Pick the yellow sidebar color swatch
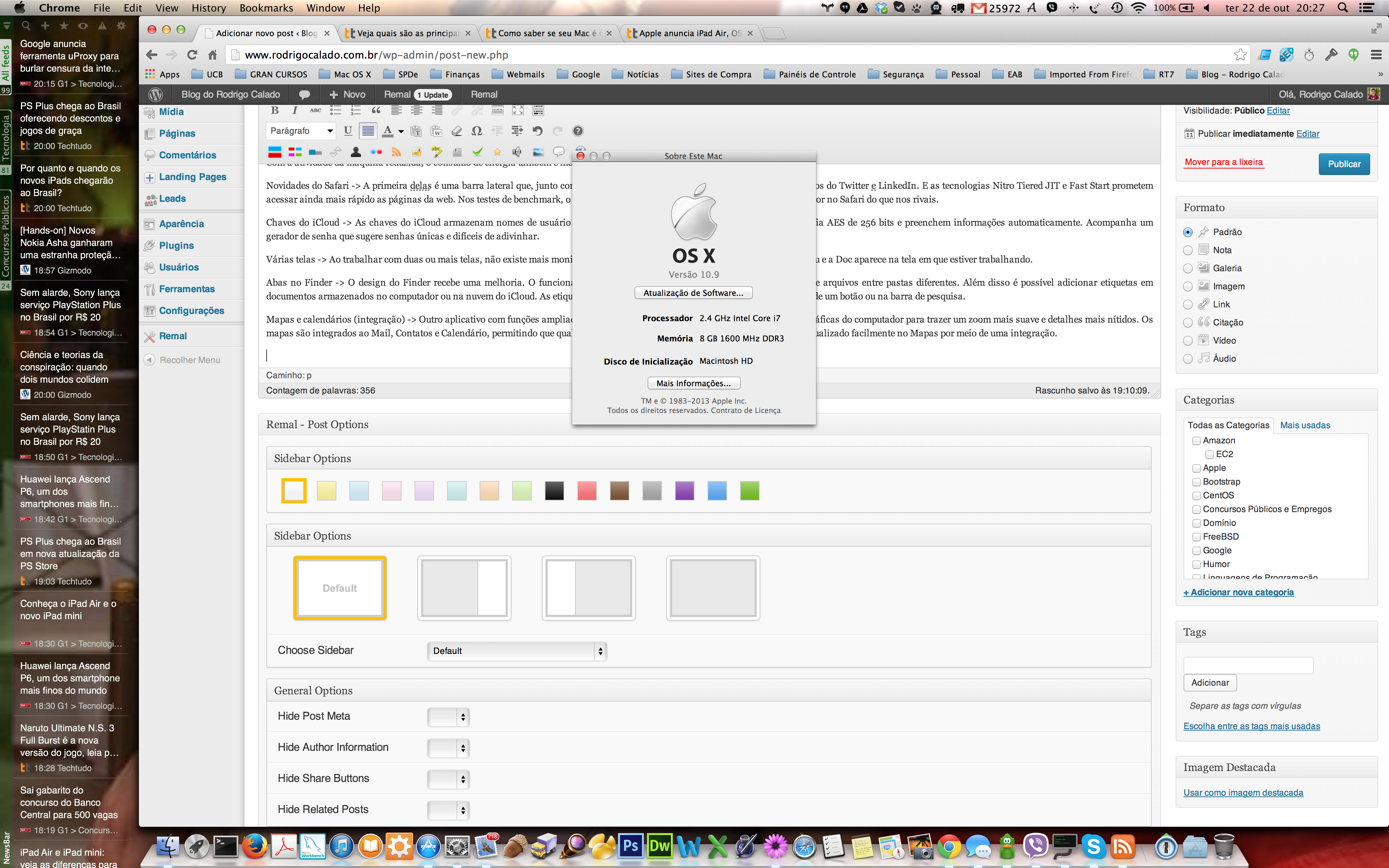Image resolution: width=1389 pixels, height=868 pixels. coord(326,492)
